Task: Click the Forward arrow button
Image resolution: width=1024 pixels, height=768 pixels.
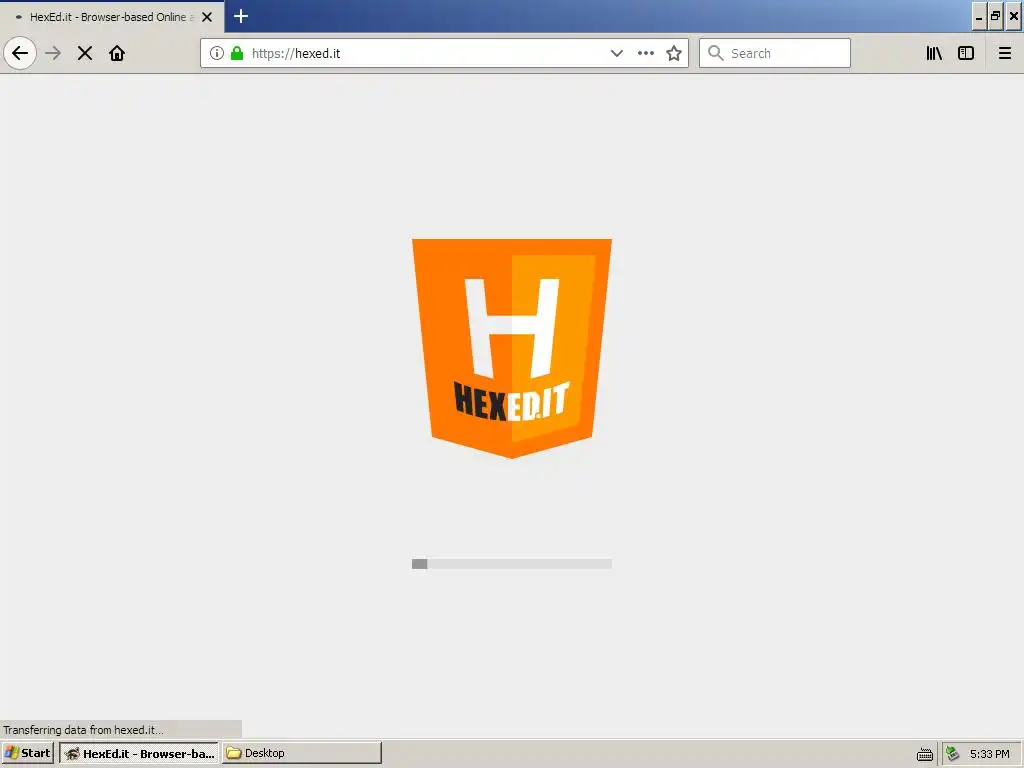Action: point(53,53)
